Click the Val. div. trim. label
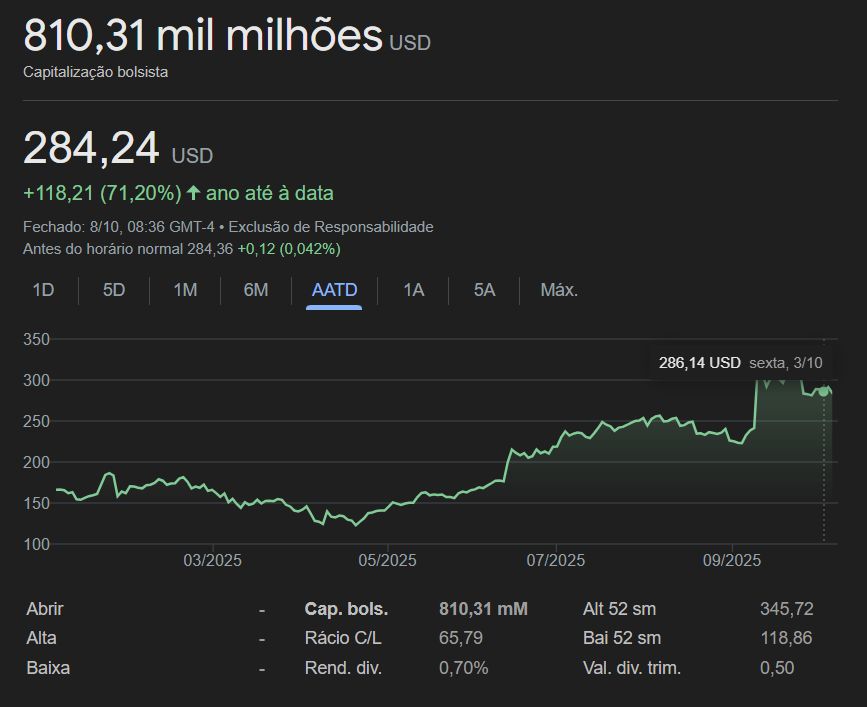Viewport: 867px width, 707px height. tap(632, 667)
